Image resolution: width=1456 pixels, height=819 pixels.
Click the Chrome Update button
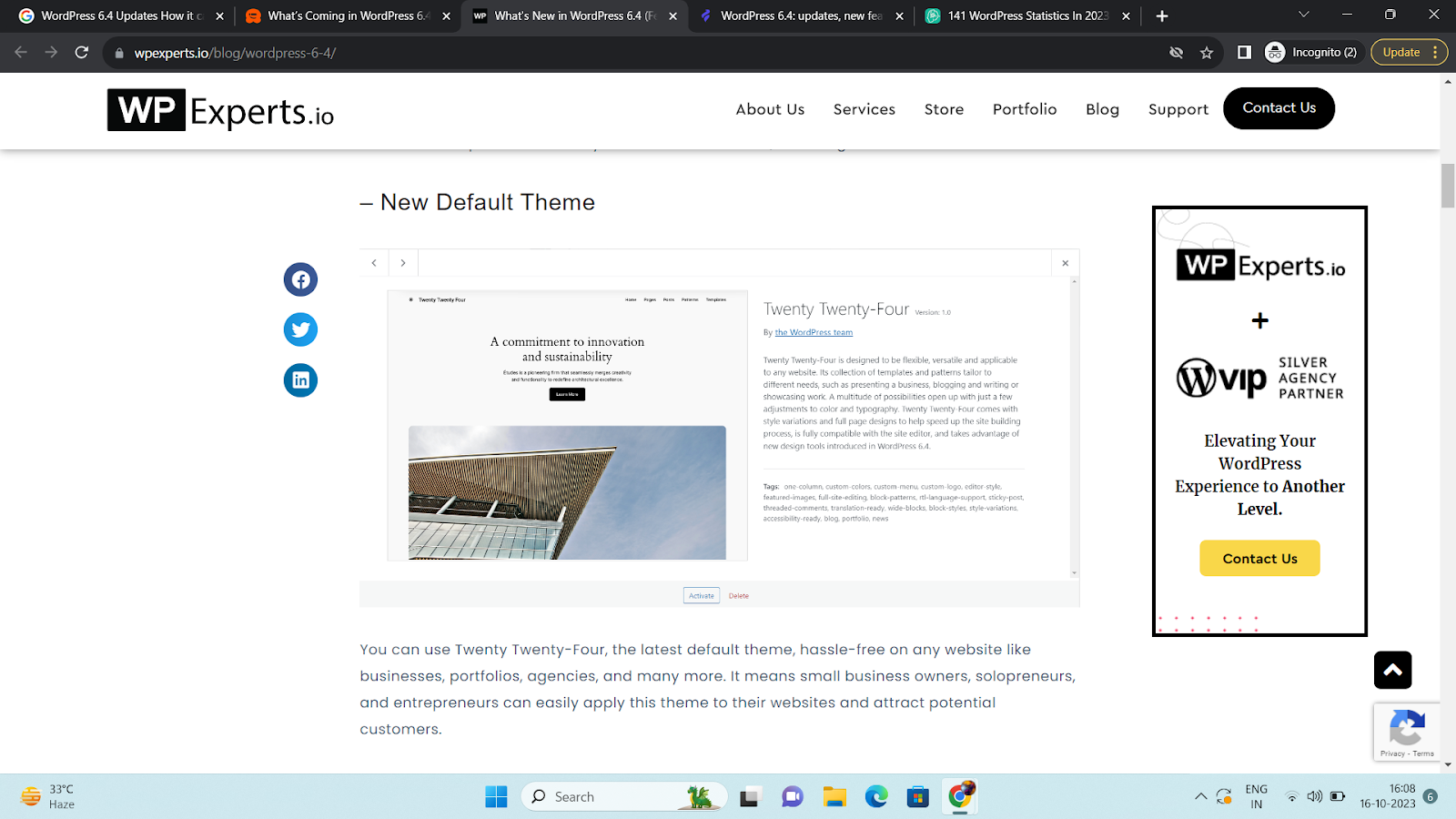coord(1409,53)
